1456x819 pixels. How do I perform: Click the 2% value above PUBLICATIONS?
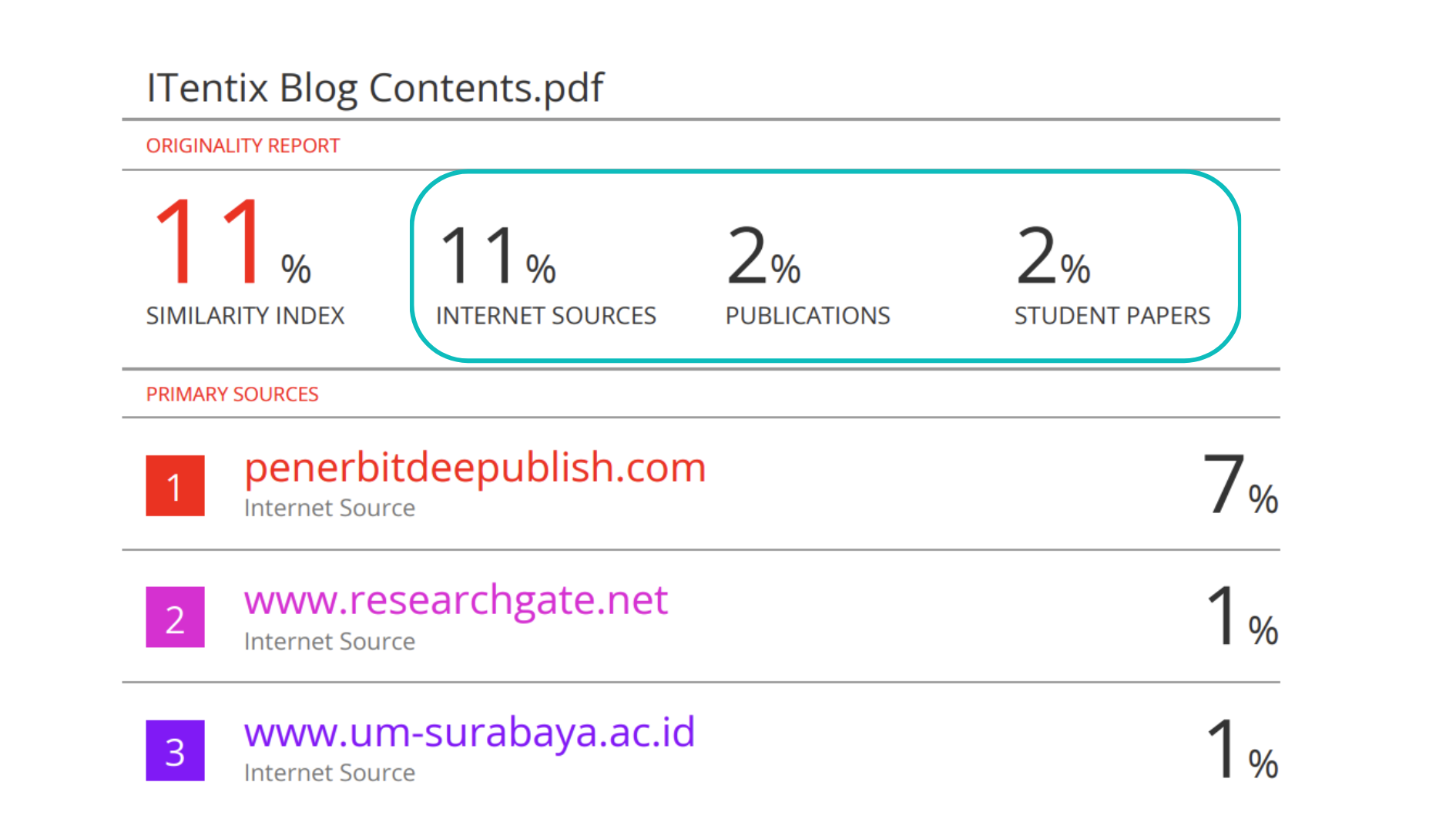point(763,256)
